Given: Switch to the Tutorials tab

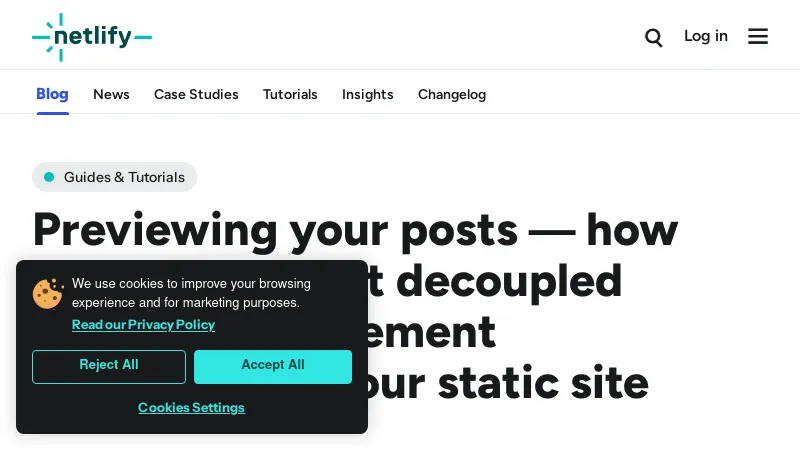Looking at the screenshot, I should pos(290,94).
